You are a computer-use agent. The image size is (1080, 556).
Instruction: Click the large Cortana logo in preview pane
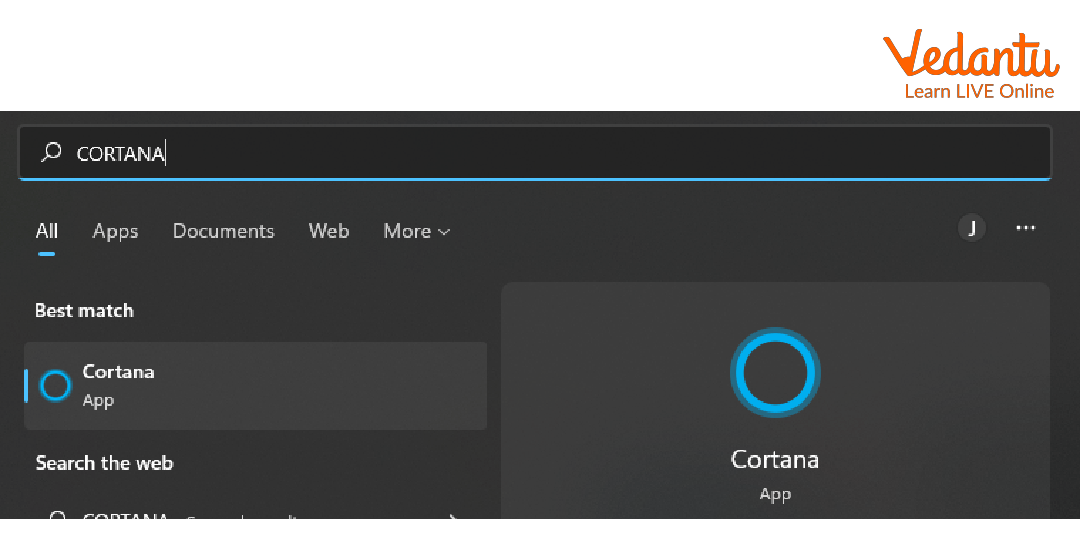point(775,372)
